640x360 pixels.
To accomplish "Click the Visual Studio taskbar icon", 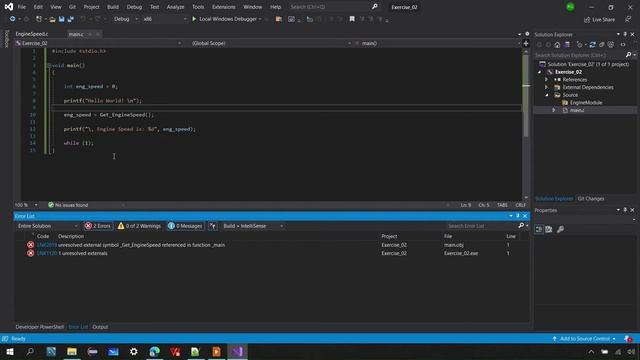I will point(237,351).
